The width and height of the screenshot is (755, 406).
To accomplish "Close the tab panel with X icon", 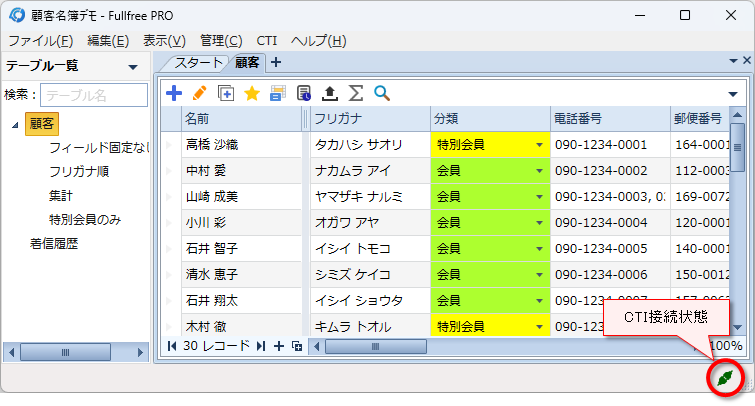I will [747, 60].
